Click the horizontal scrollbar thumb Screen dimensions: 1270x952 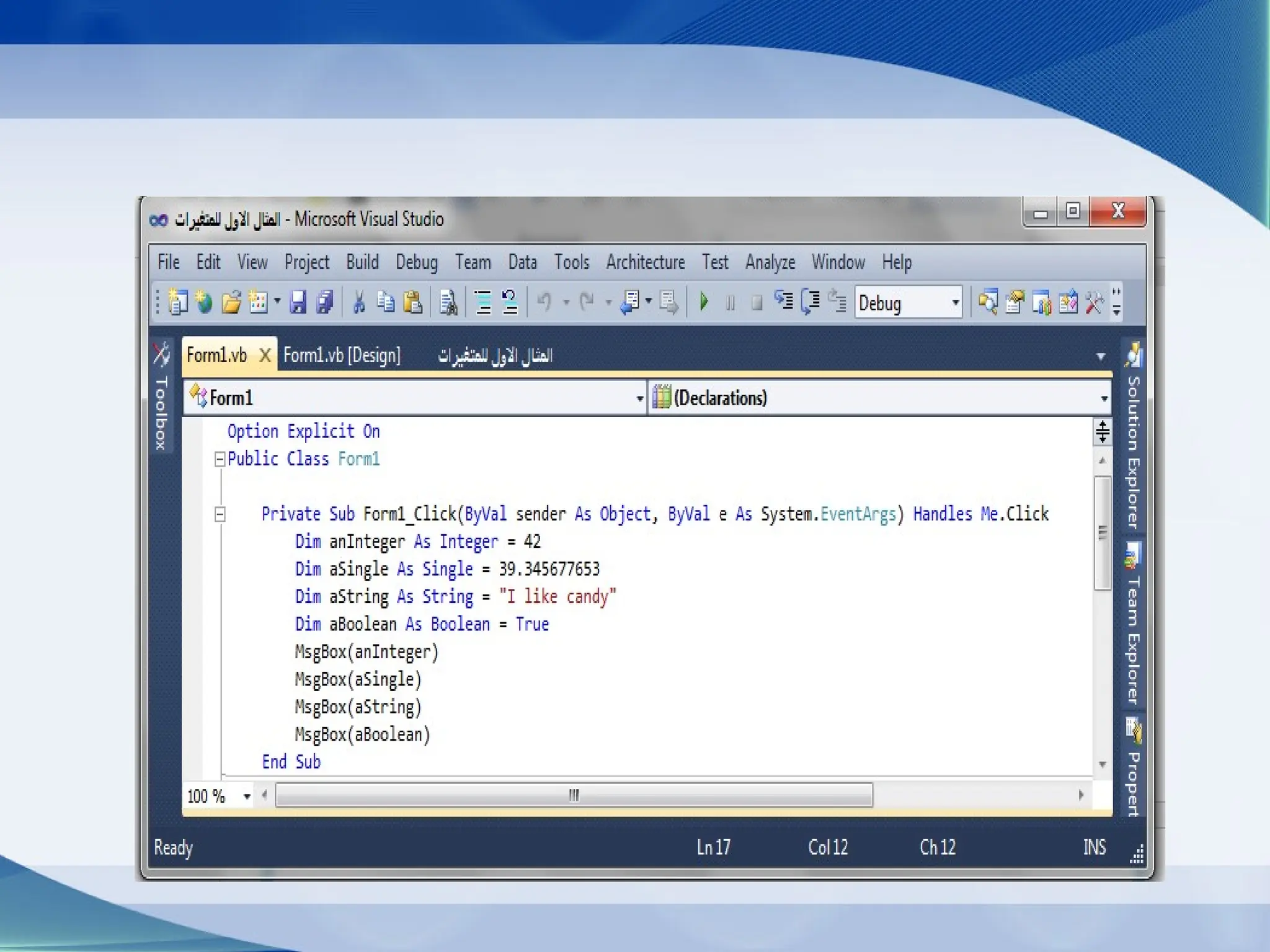click(x=574, y=795)
